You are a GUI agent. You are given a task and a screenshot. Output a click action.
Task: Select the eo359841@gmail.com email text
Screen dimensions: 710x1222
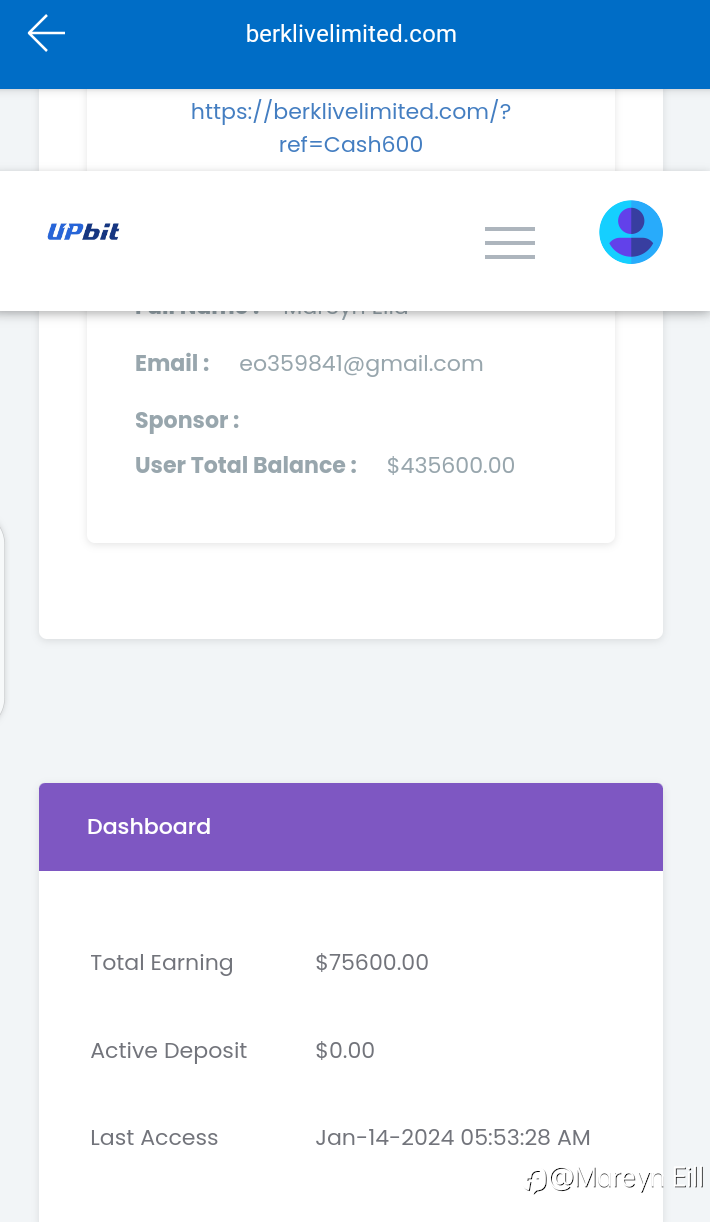pyautogui.click(x=361, y=364)
